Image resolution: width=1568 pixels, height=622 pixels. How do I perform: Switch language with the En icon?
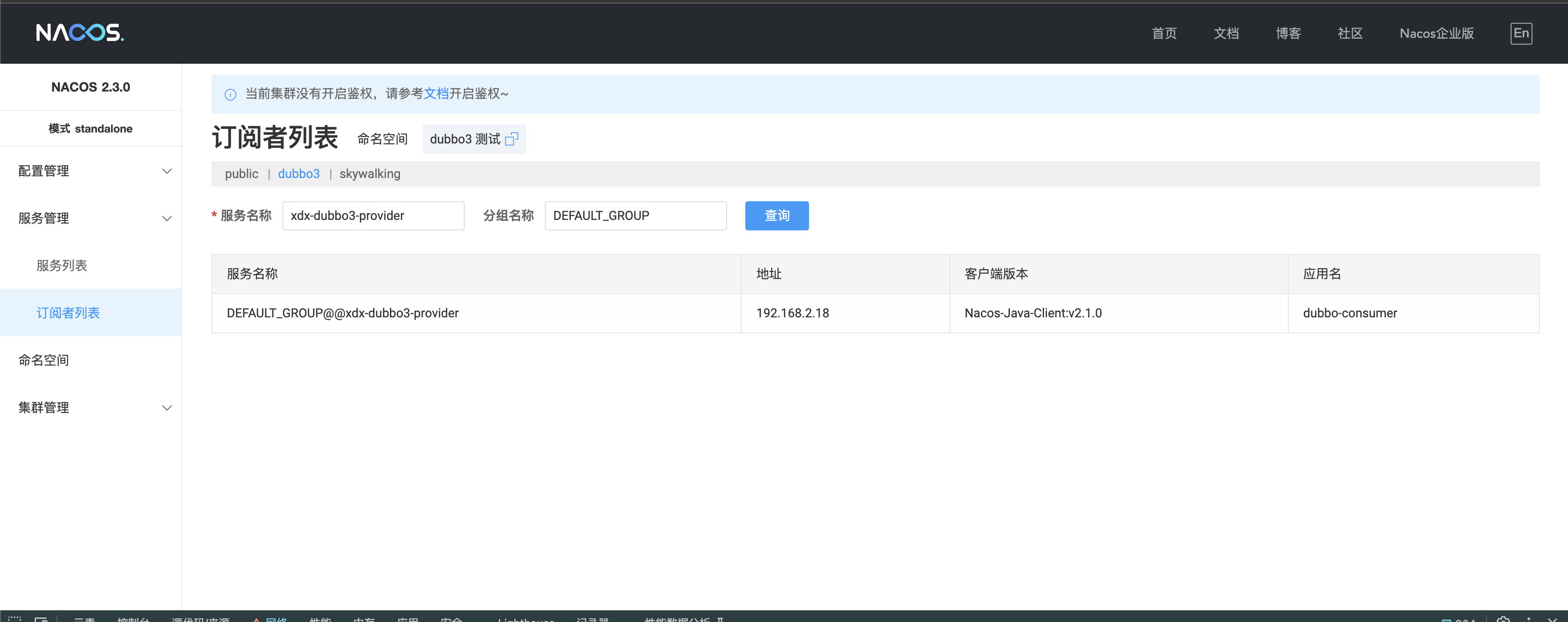pos(1521,34)
